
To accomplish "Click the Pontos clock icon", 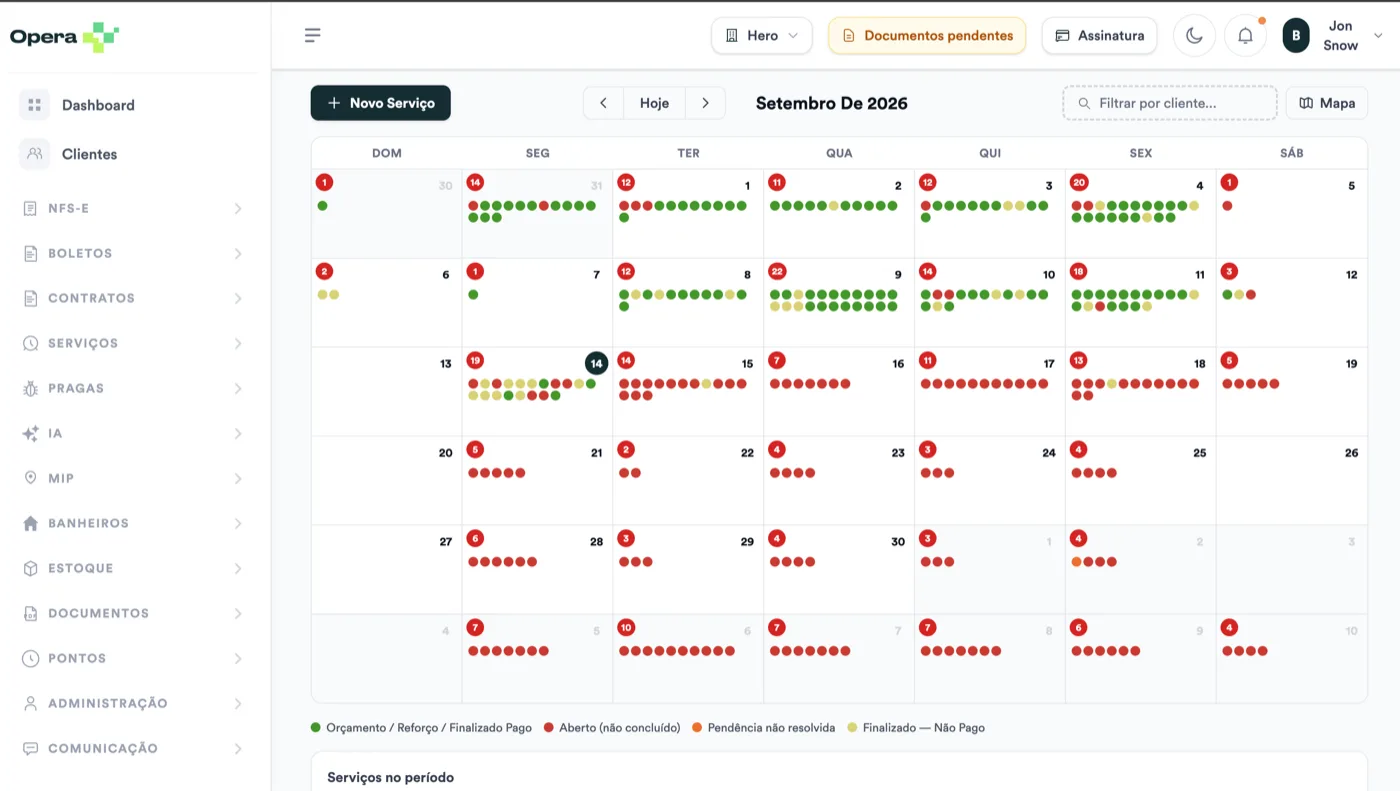I will coord(30,659).
